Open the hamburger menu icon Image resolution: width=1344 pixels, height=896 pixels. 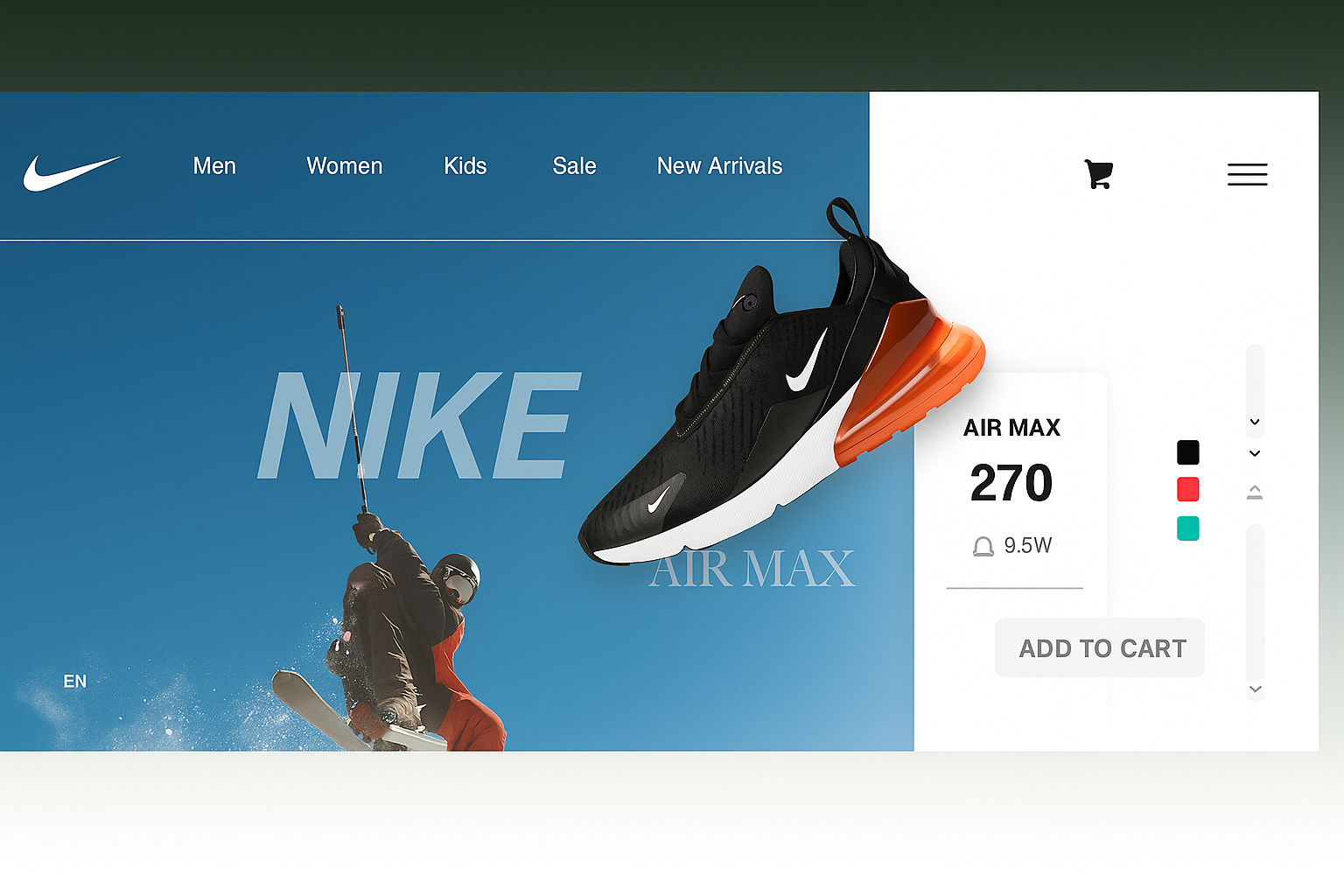click(1247, 174)
